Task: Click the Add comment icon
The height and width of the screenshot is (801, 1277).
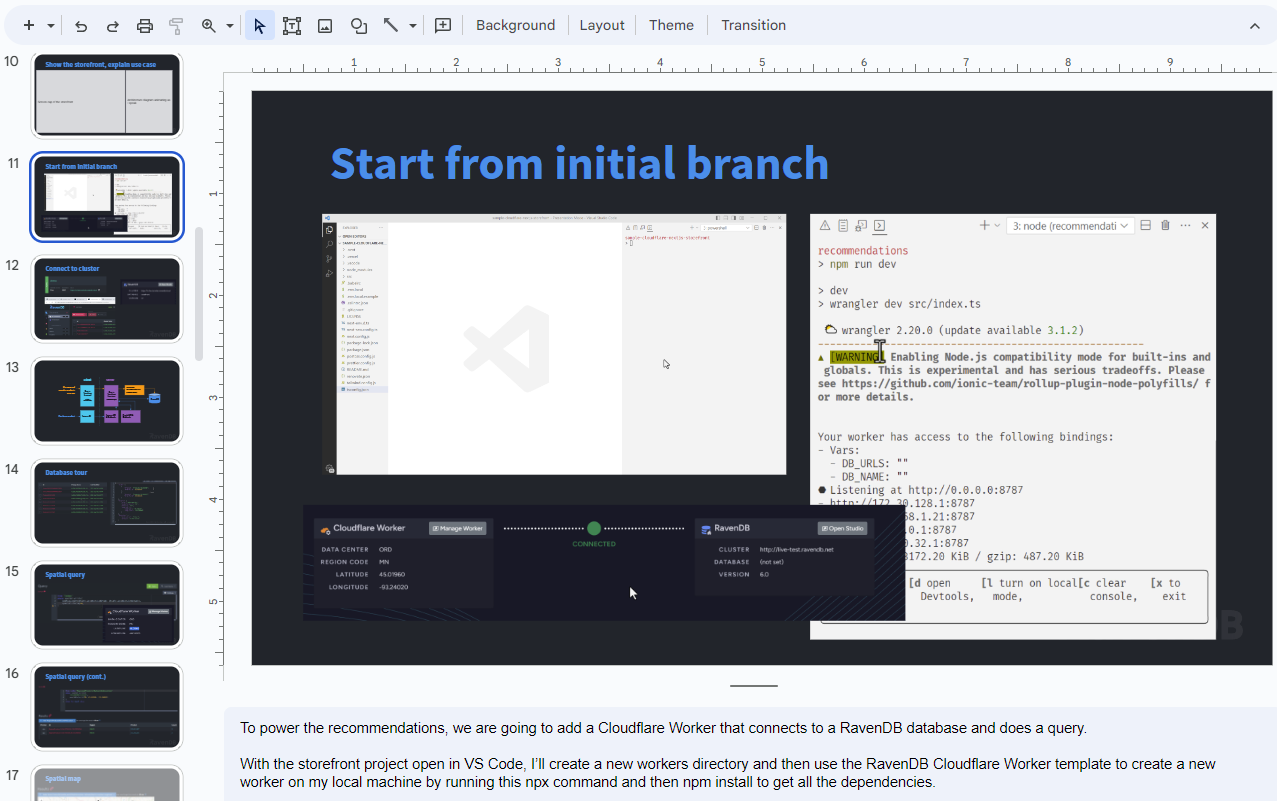Action: [x=443, y=25]
